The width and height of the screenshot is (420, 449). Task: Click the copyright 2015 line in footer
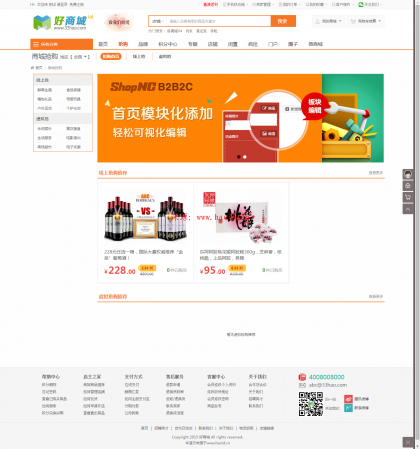point(207,437)
